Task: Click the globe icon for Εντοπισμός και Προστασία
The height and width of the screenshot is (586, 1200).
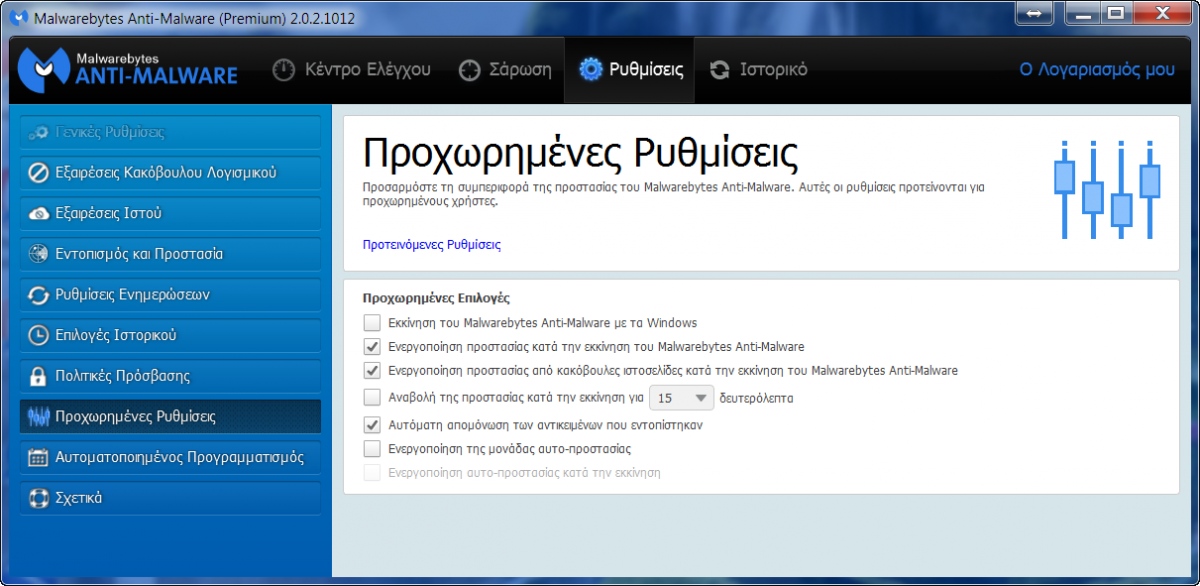Action: click(x=38, y=254)
